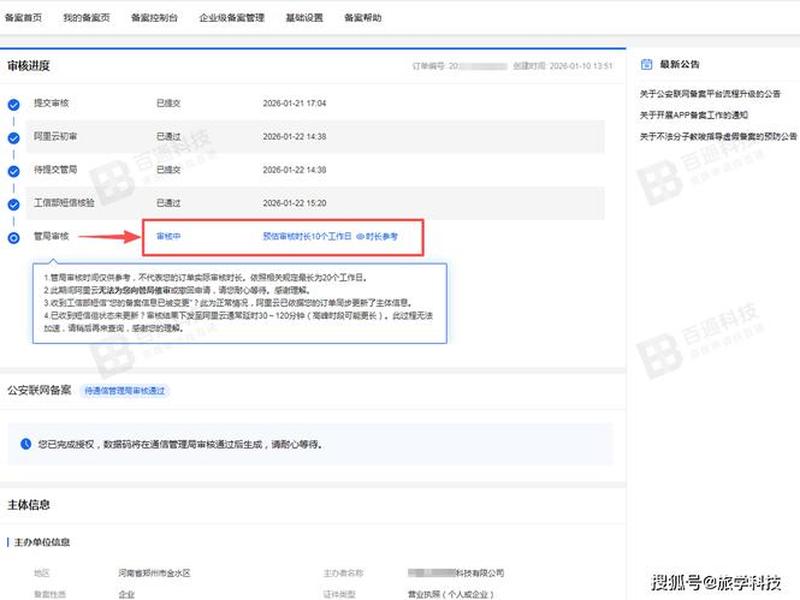
Task: Open 基础设置 menu item
Action: pyautogui.click(x=304, y=18)
